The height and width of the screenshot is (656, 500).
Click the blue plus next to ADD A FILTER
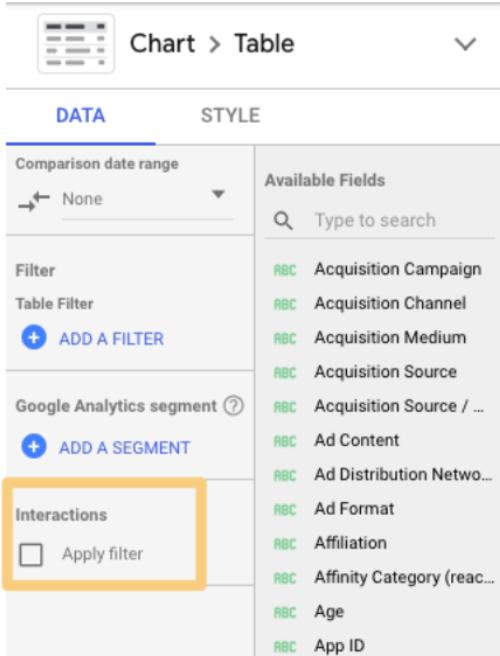[x=34, y=337]
